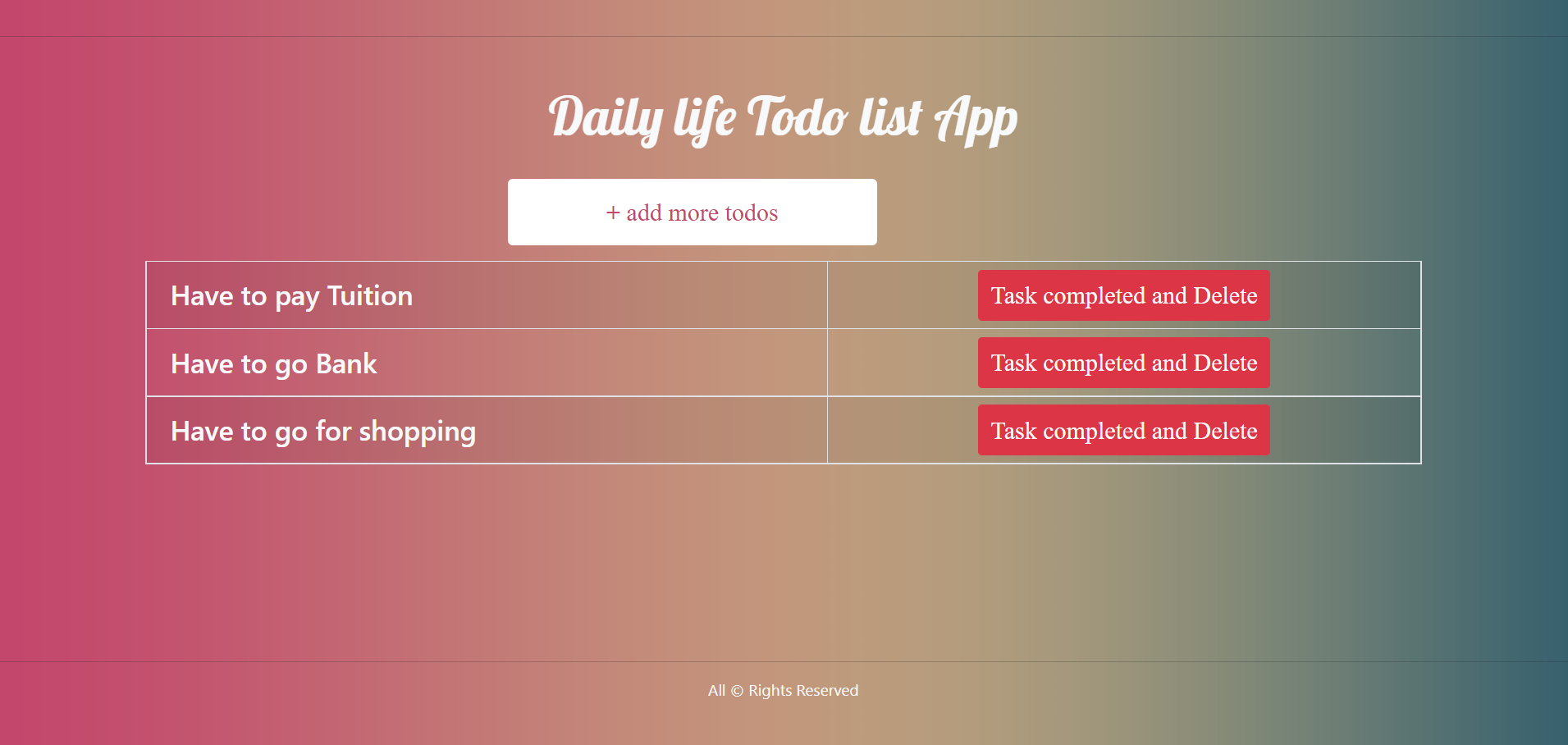Click the Daily life Todo list App heading
The width and height of the screenshot is (1568, 745).
pyautogui.click(x=783, y=117)
